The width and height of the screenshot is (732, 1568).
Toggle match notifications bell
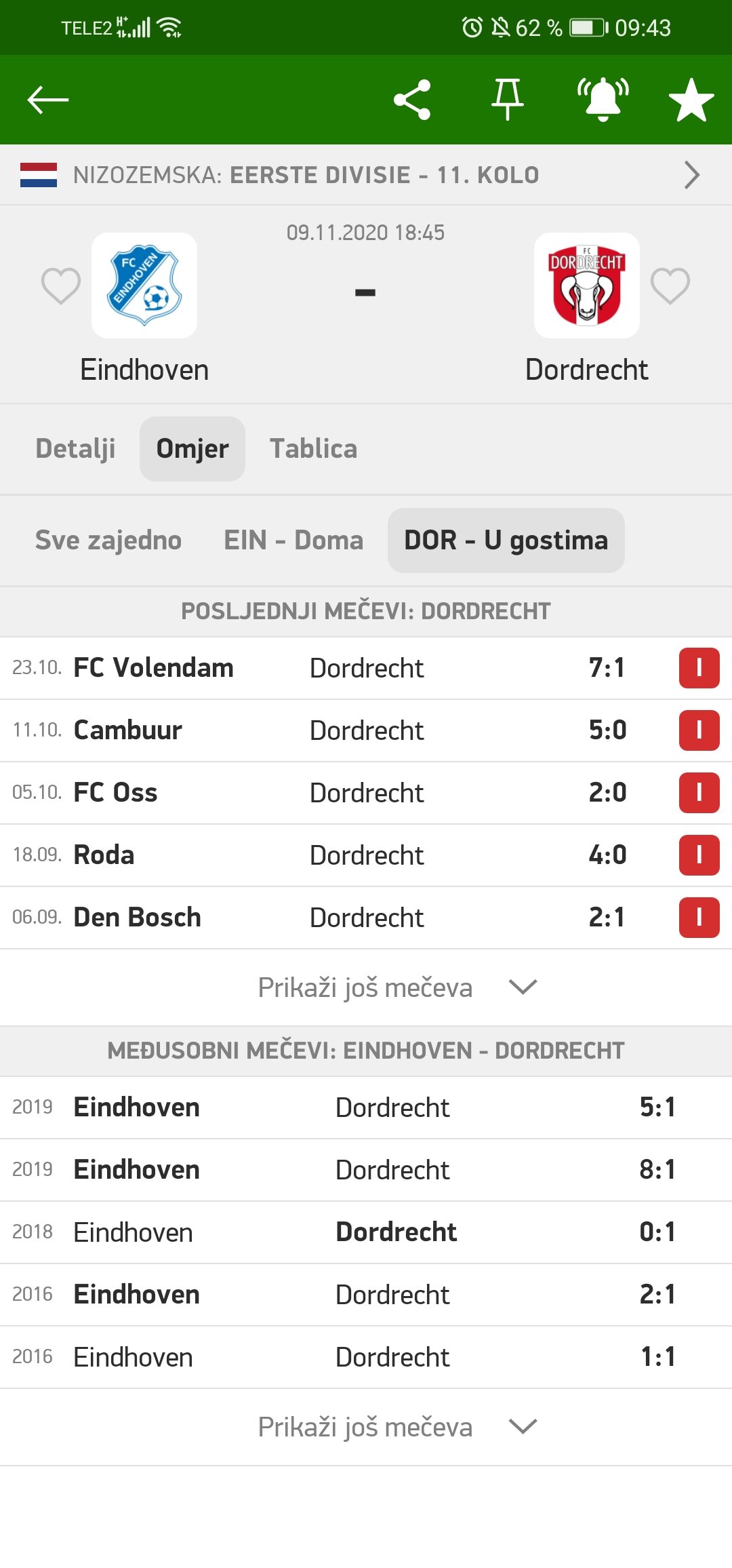pyautogui.click(x=603, y=100)
